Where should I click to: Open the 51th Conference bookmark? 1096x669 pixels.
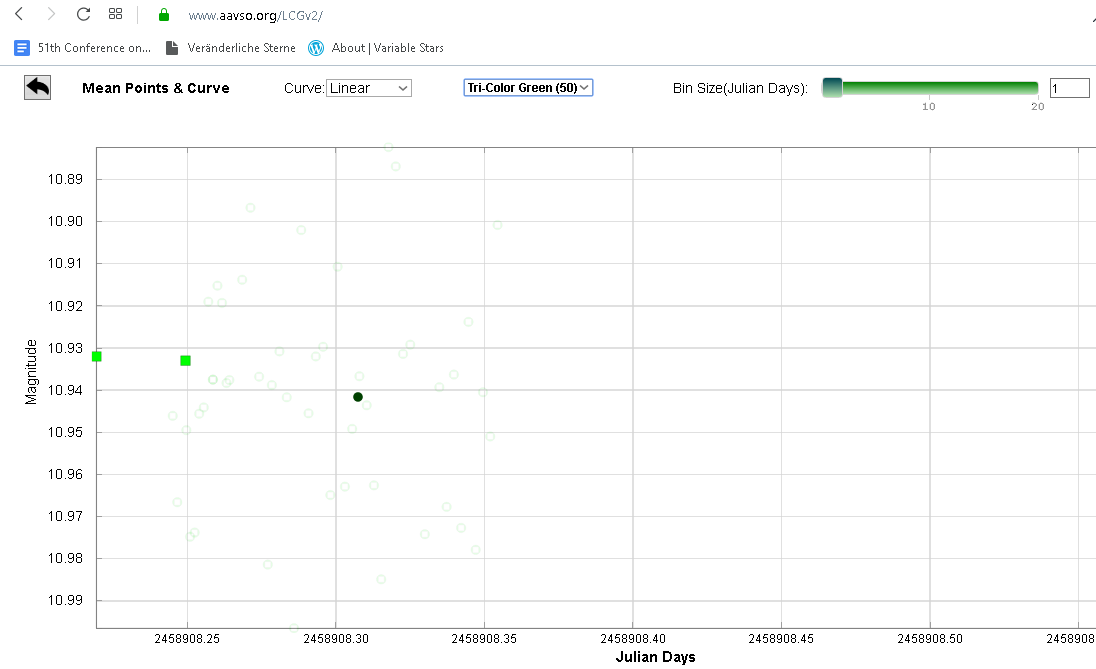pos(84,48)
